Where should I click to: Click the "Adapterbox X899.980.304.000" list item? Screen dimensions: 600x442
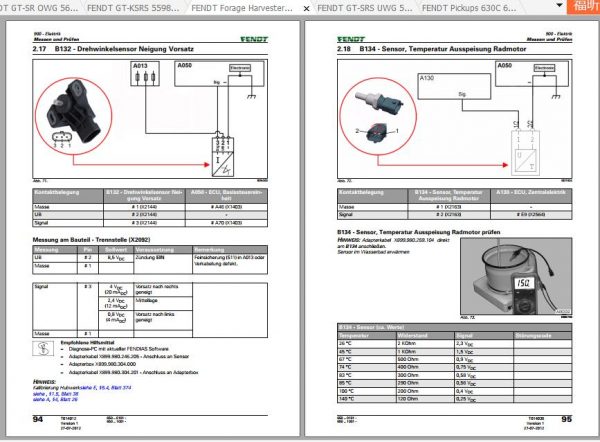pyautogui.click(x=102, y=364)
